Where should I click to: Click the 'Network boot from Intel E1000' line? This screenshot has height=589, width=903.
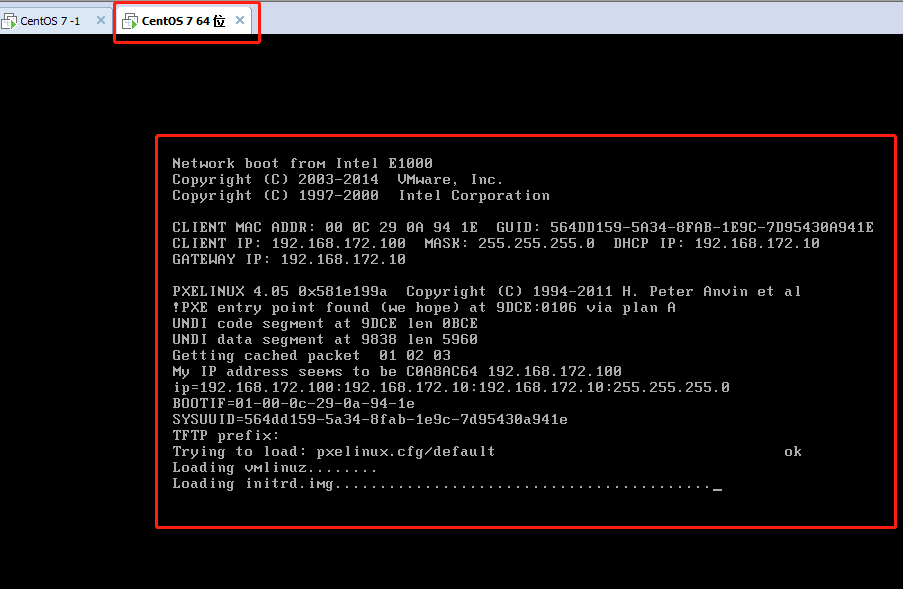click(302, 164)
